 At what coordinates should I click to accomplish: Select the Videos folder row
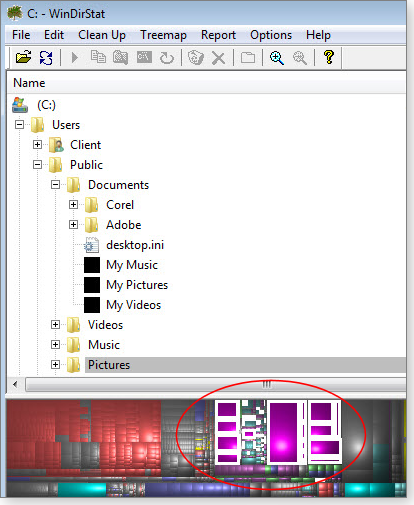[105, 325]
